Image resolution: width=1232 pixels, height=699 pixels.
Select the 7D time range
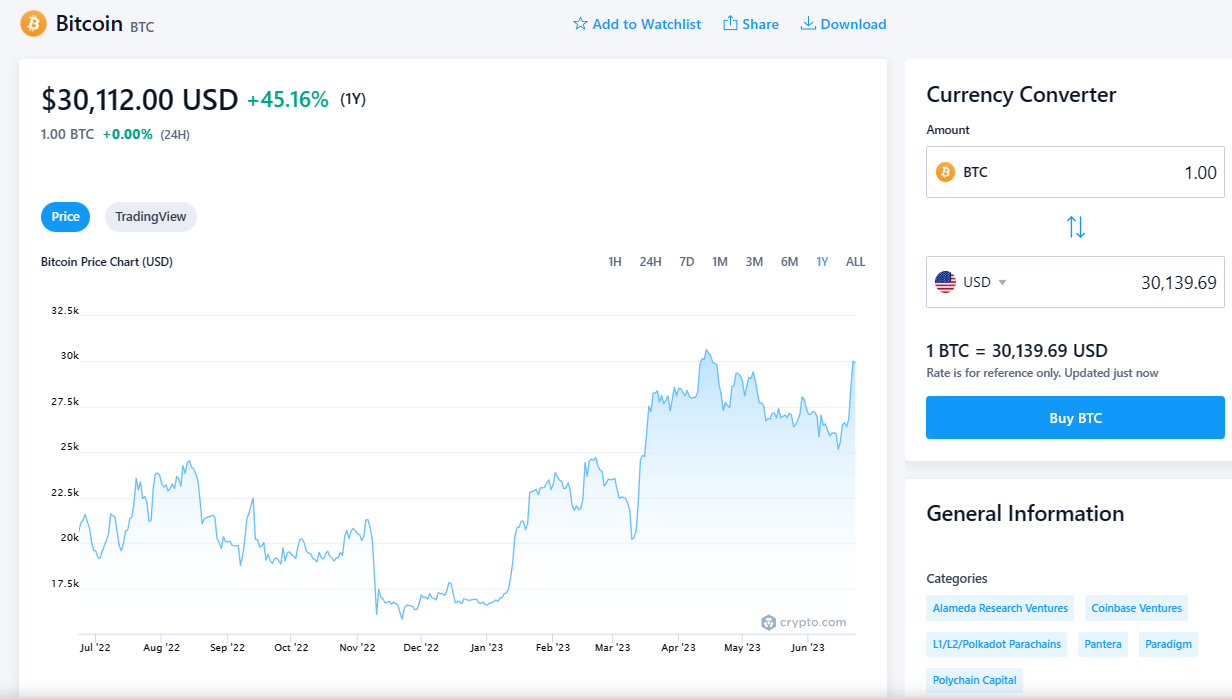(x=687, y=262)
